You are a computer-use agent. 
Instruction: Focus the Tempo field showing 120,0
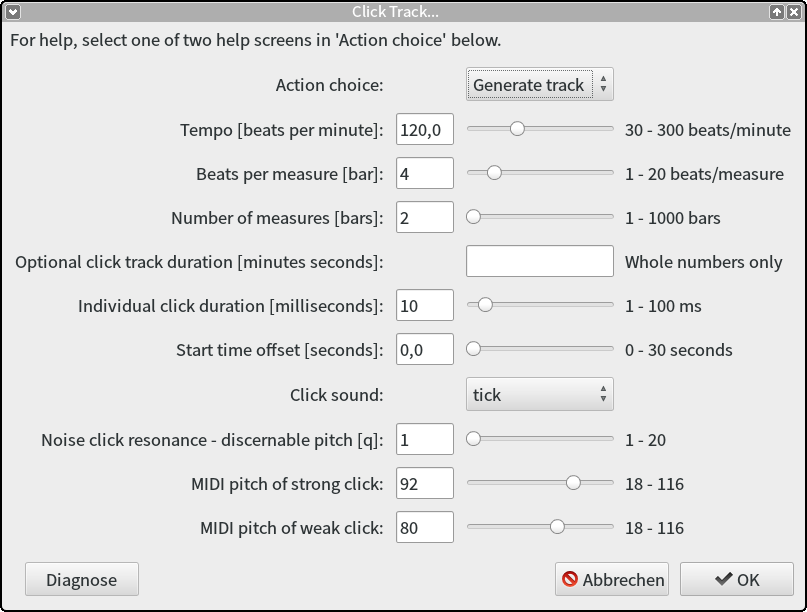pos(425,129)
